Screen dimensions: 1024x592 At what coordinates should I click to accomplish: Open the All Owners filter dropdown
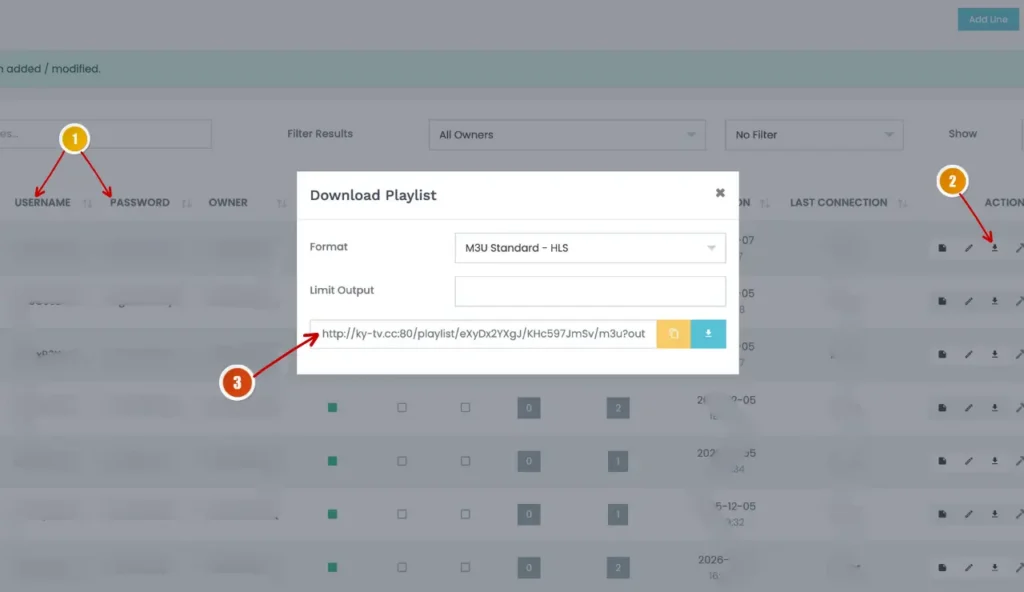[x=567, y=135]
